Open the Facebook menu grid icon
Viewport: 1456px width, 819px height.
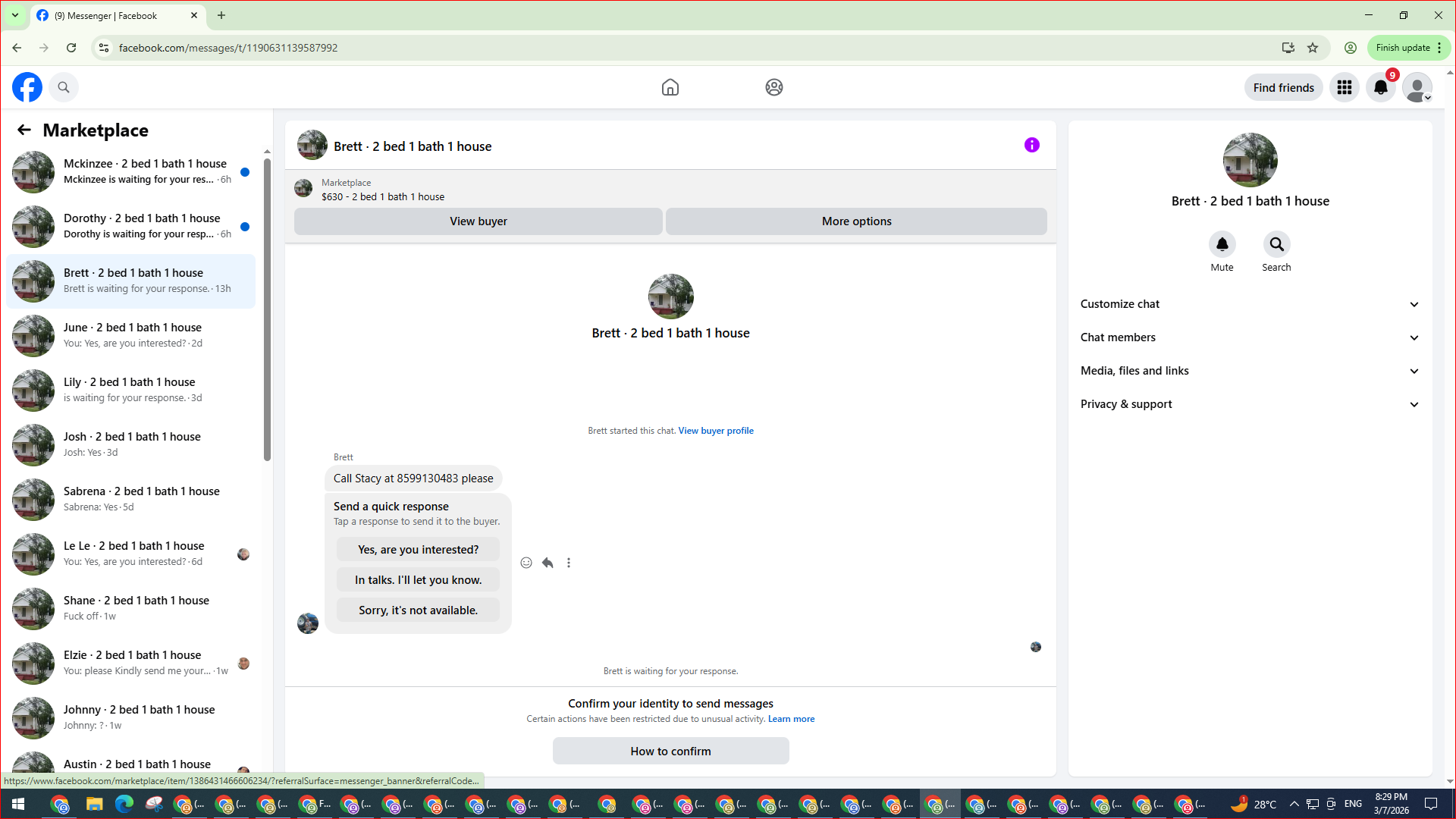tap(1345, 87)
